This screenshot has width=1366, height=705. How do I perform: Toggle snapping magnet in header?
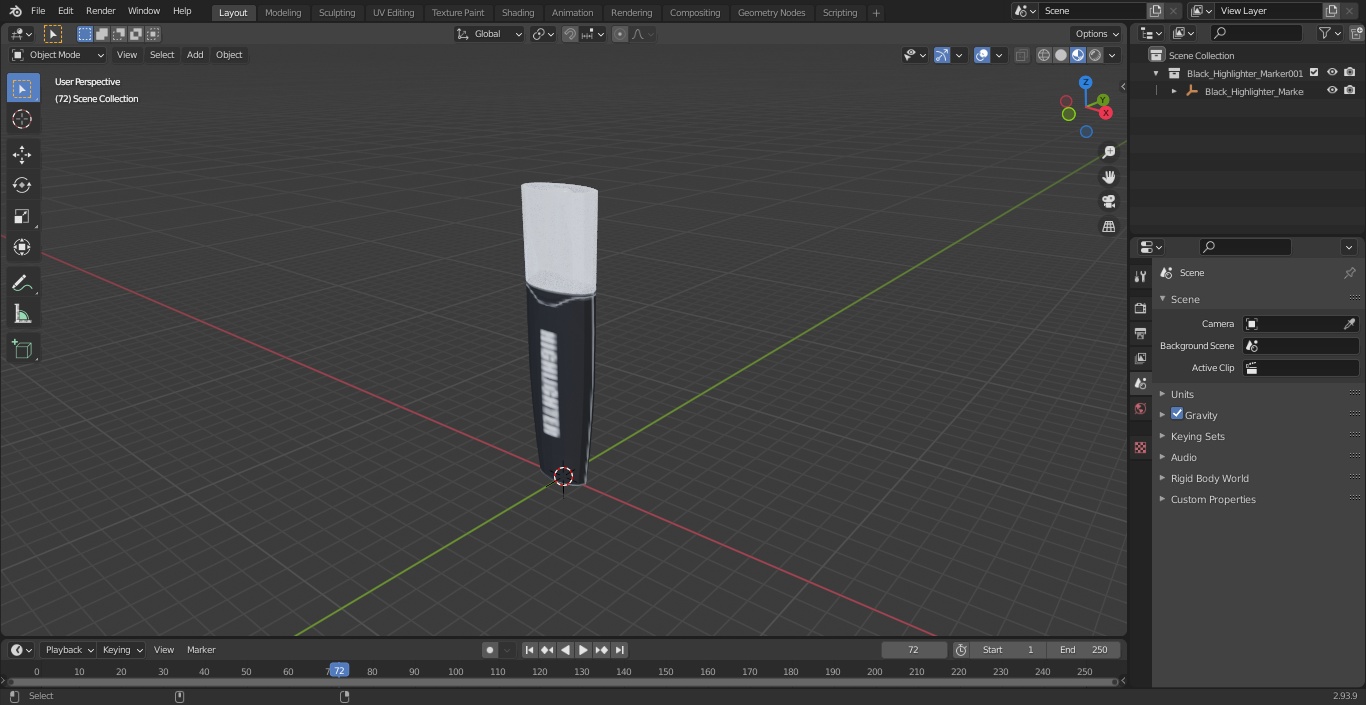570,34
